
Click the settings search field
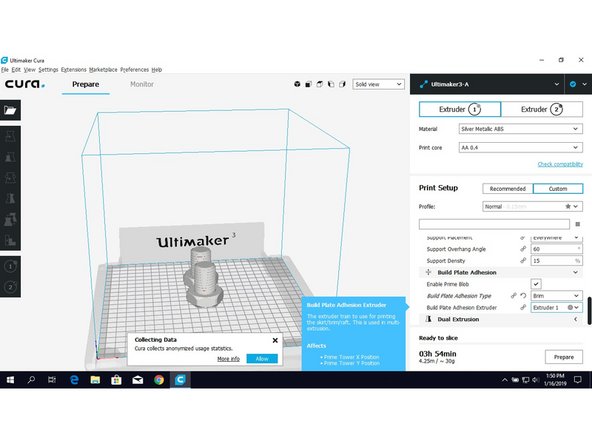[x=494, y=224]
